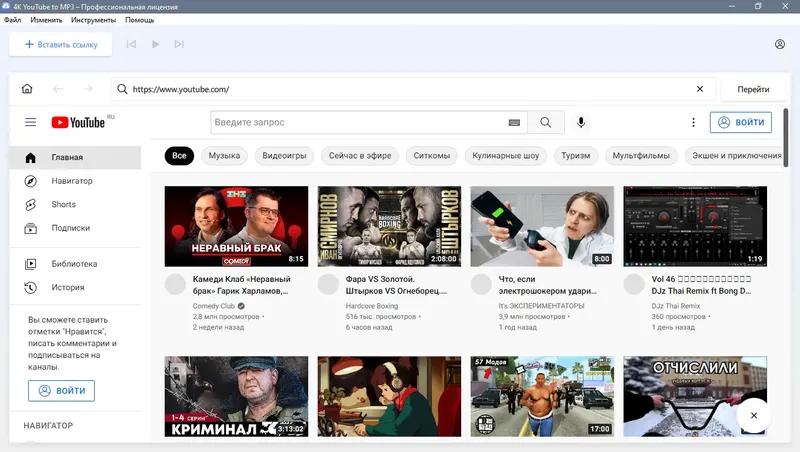Open ОТЧИСЛИЛИ video thumbnail

pyautogui.click(x=695, y=396)
